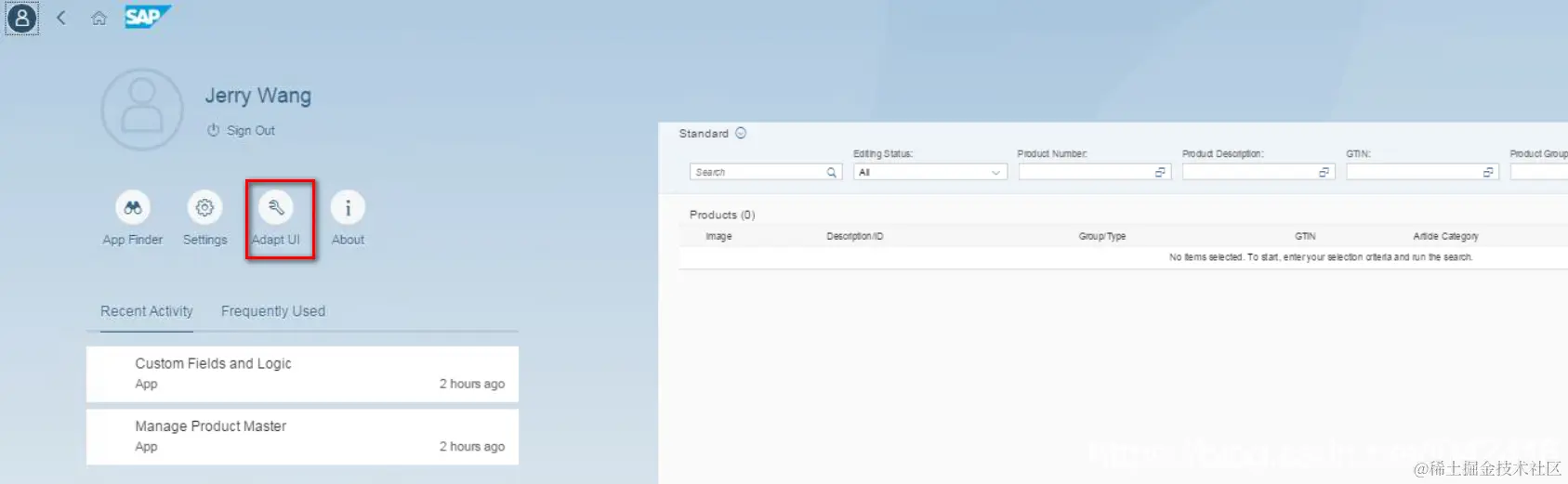
Task: Open the About info icon
Action: [348, 207]
